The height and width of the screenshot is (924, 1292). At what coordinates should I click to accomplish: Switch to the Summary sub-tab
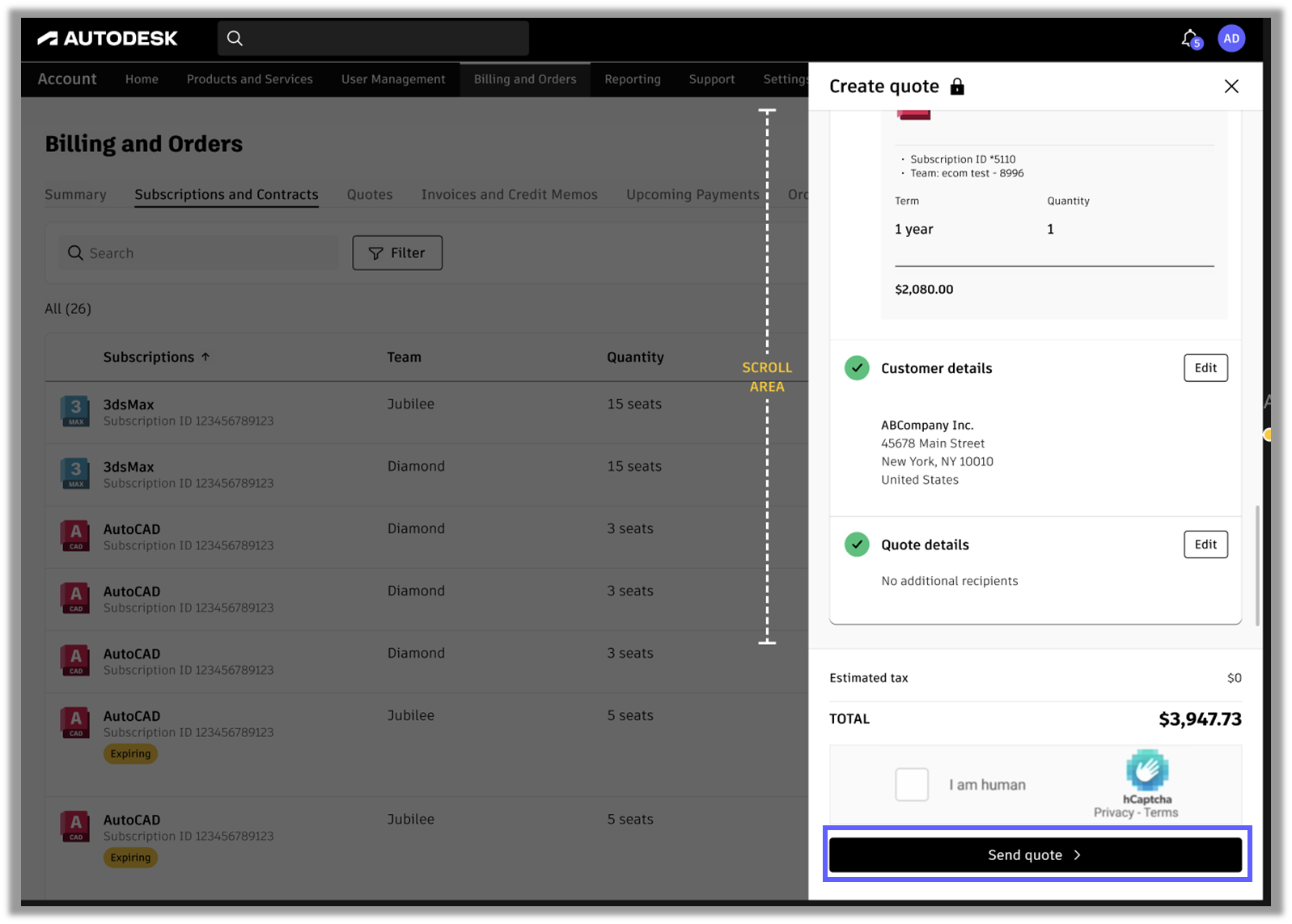[x=75, y=194]
